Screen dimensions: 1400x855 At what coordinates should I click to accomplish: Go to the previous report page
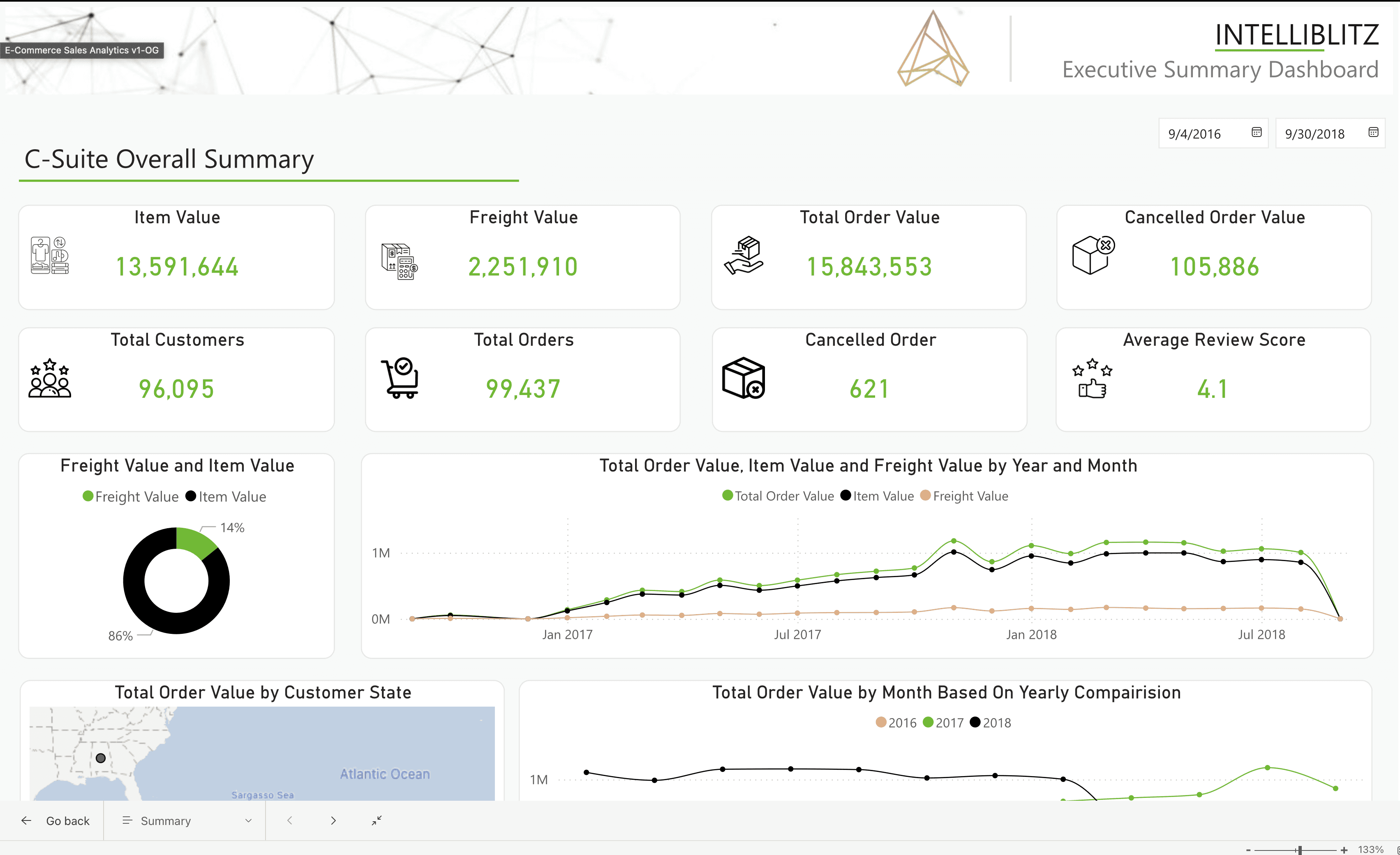pyautogui.click(x=290, y=820)
